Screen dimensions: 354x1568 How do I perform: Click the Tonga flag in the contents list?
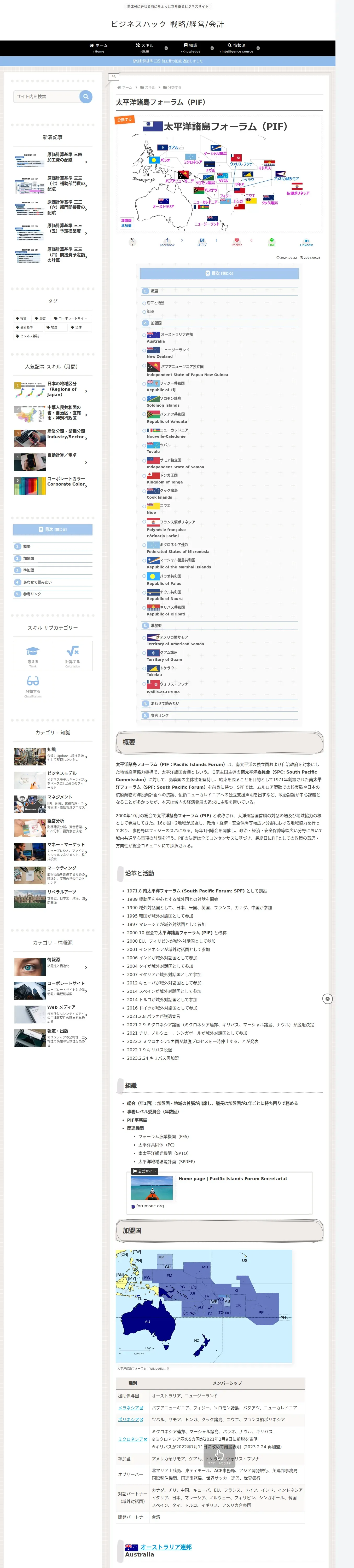(x=153, y=475)
